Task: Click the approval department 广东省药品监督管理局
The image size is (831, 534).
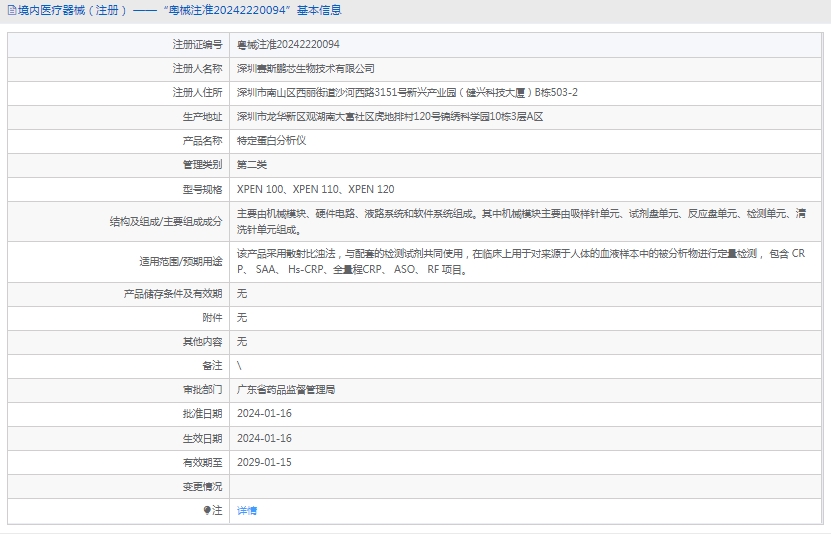Action: click(x=286, y=390)
